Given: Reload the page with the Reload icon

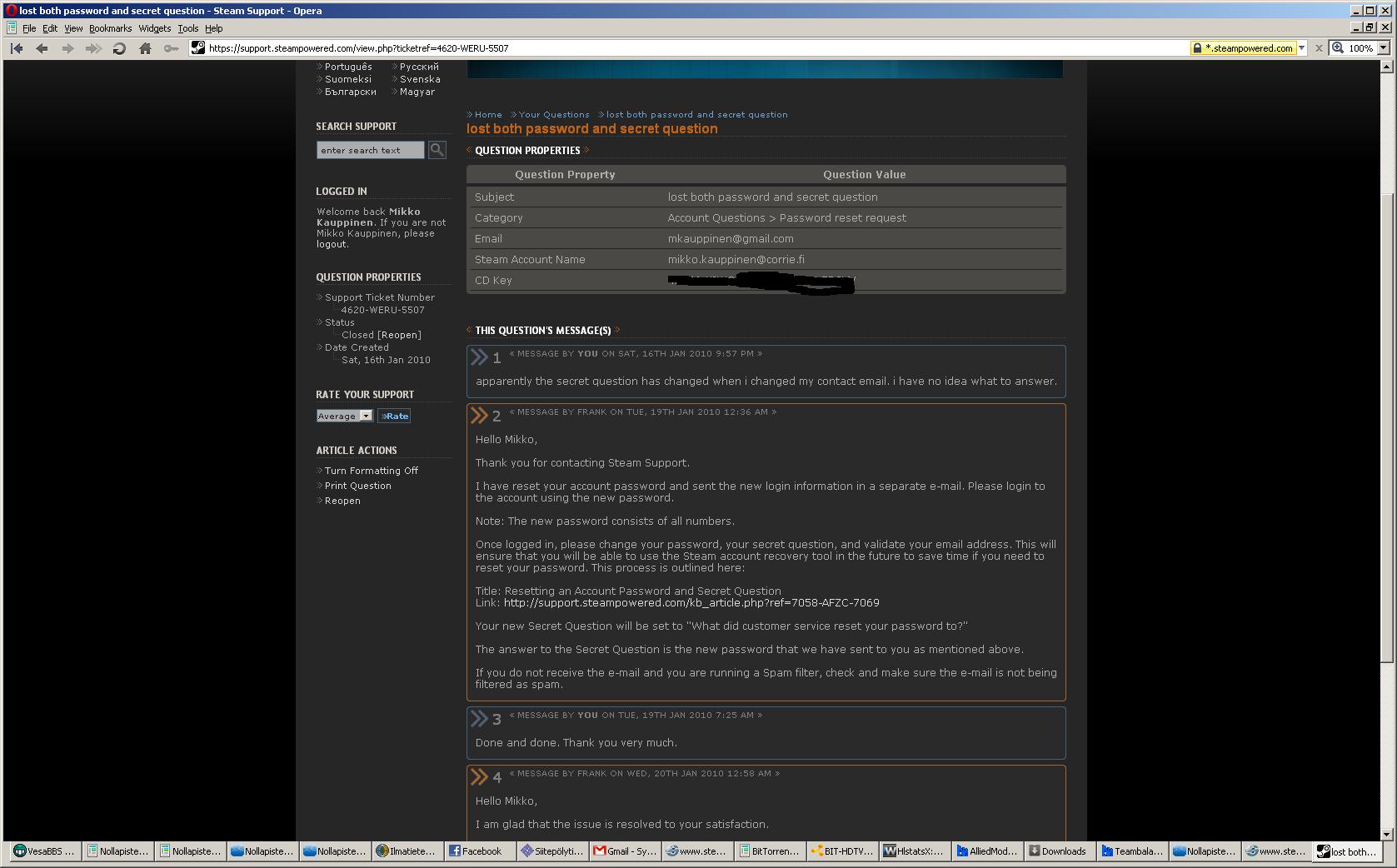Looking at the screenshot, I should coord(119,48).
